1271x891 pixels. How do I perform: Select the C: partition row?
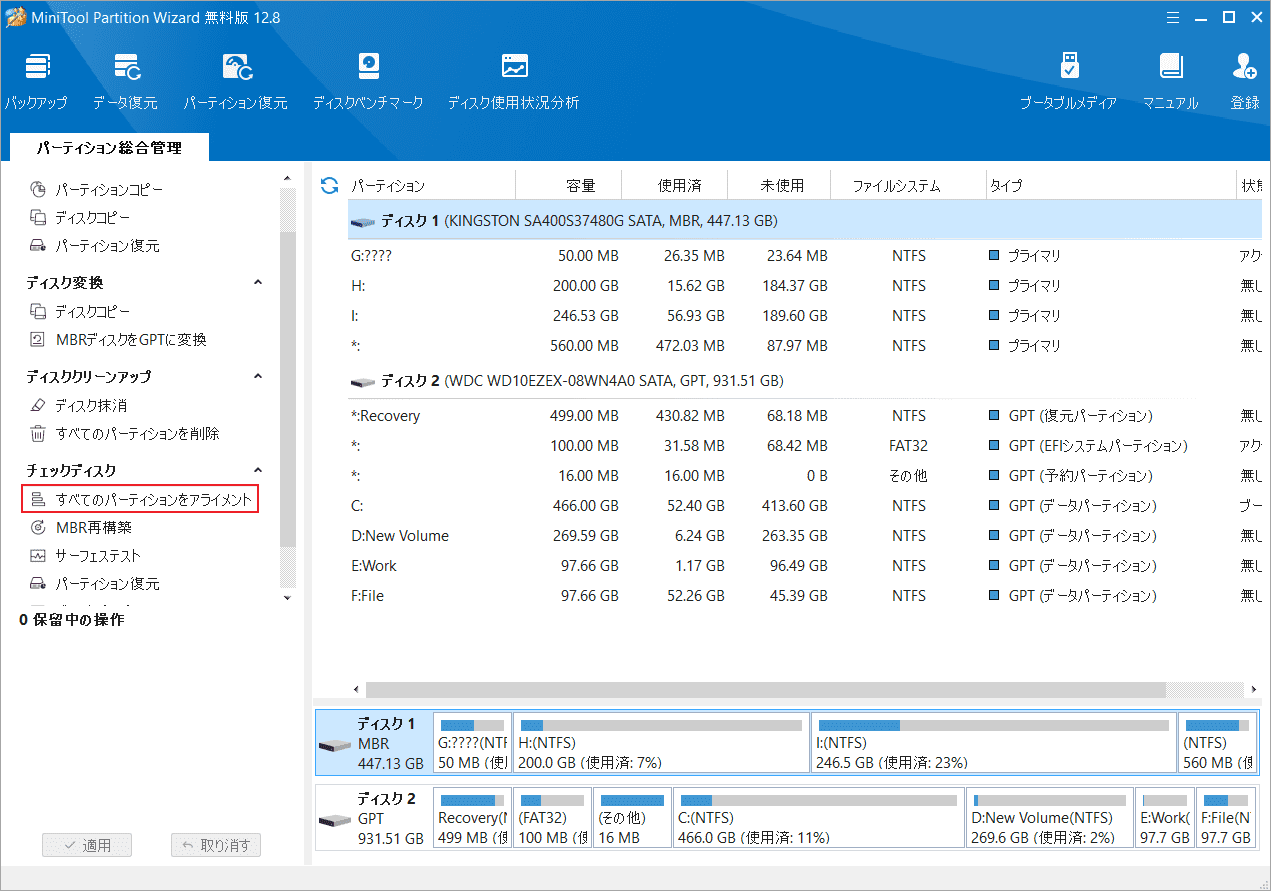805,506
